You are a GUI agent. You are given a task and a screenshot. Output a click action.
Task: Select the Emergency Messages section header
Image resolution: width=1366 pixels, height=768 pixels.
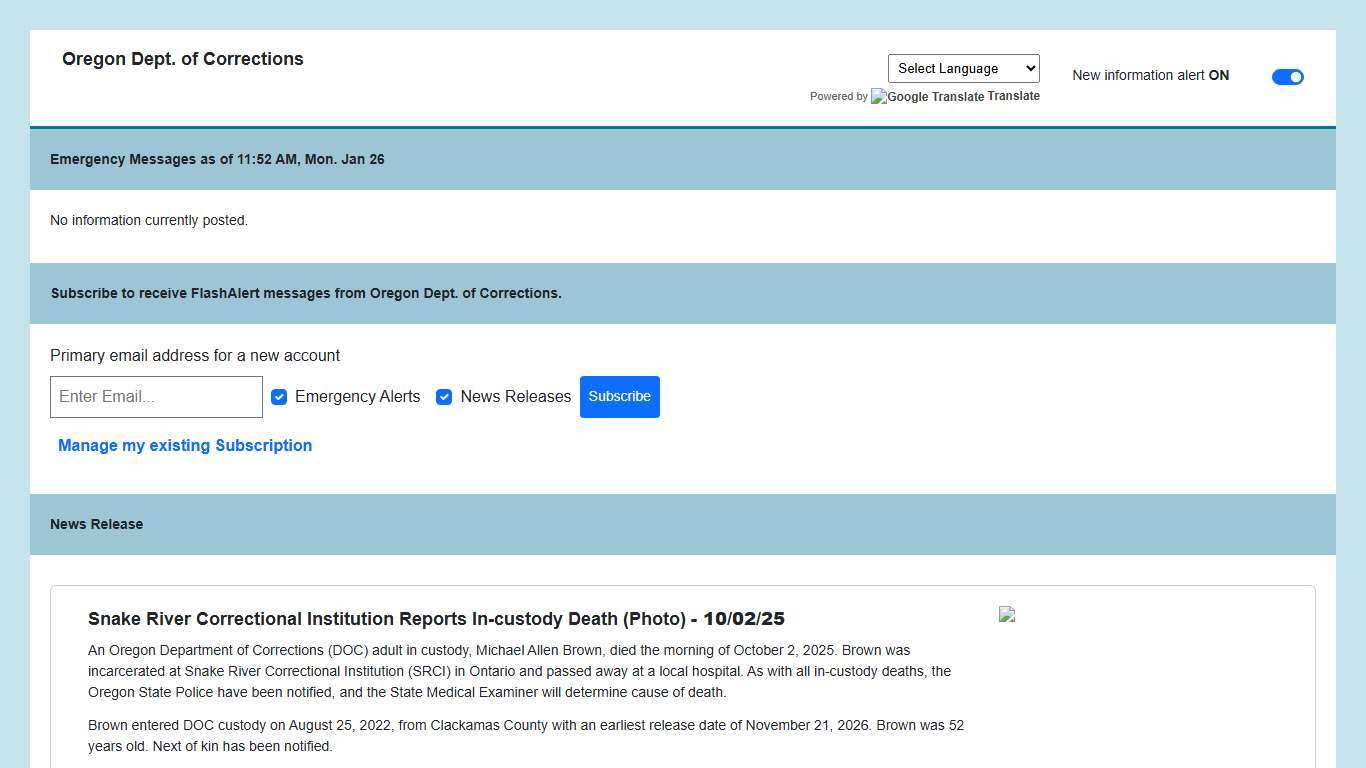[x=217, y=159]
